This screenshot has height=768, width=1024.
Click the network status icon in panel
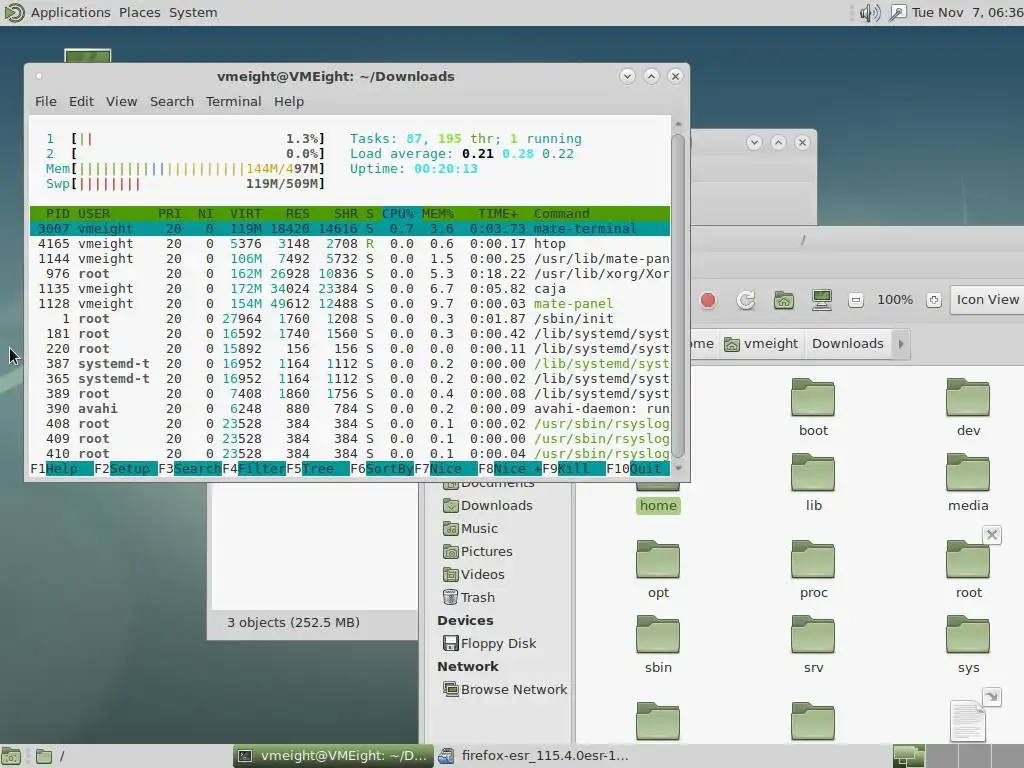point(897,12)
